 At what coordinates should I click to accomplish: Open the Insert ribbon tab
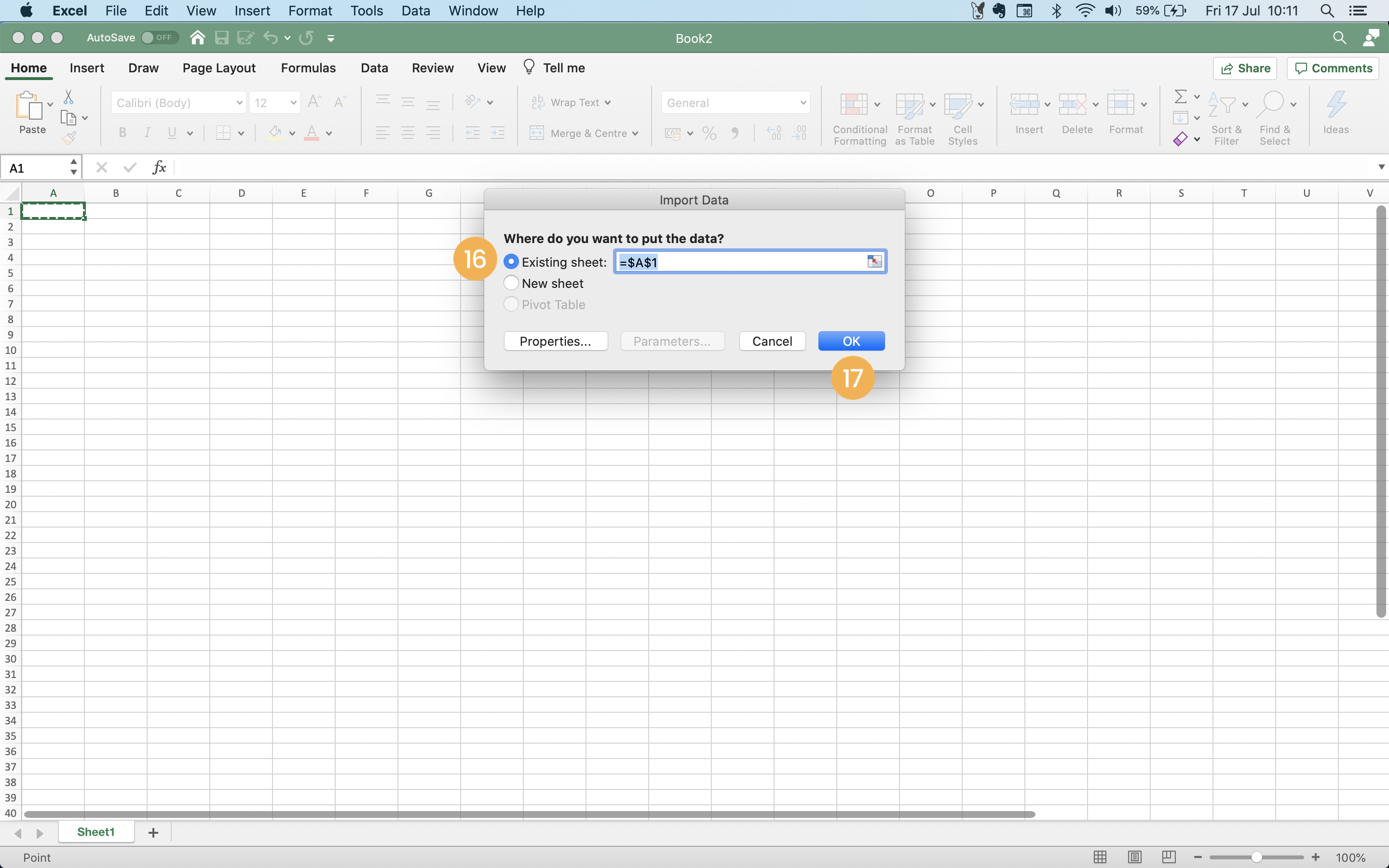click(87, 68)
